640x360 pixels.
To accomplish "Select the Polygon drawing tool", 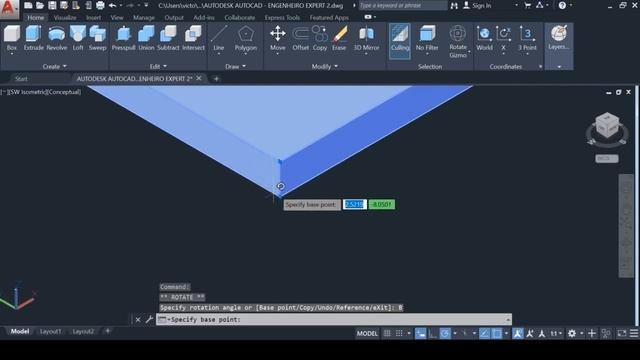I will (246, 38).
